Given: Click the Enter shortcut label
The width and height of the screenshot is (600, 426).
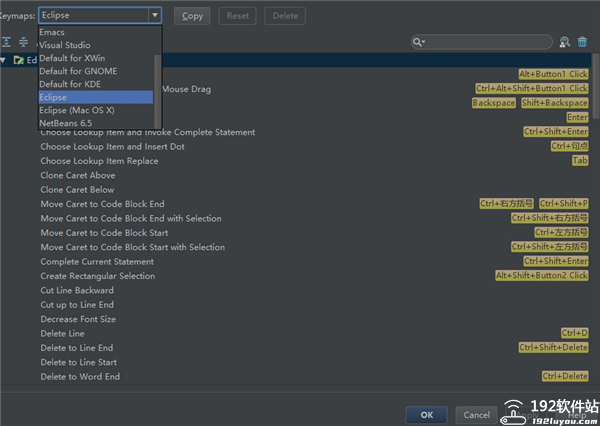Looking at the screenshot, I should click(577, 117).
